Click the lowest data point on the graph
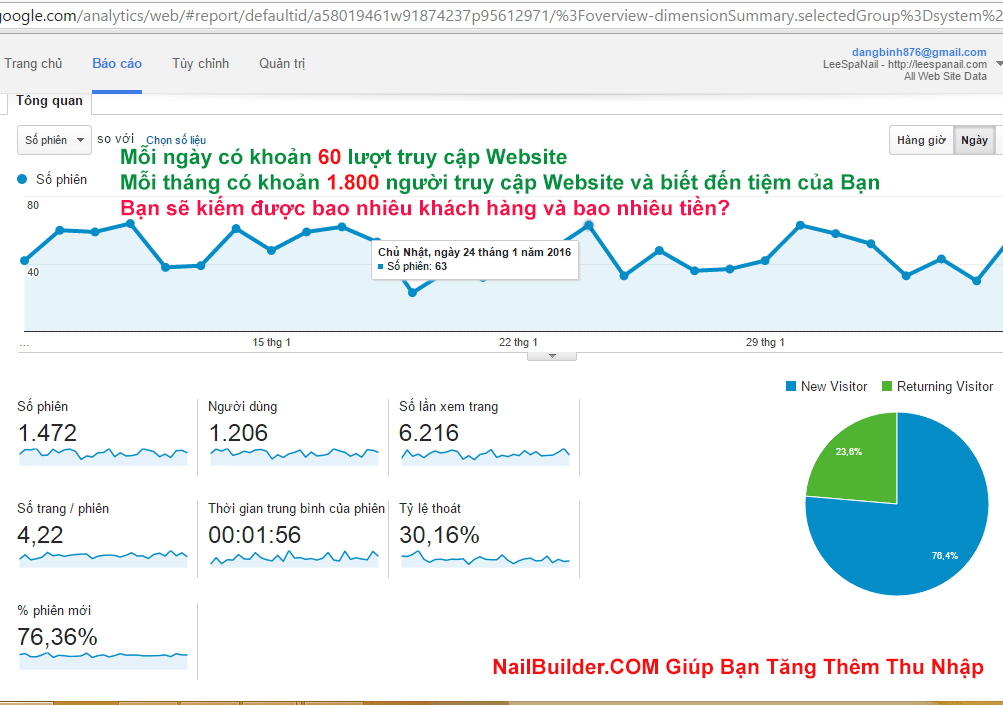Viewport: 1003px width, 705px height. click(x=413, y=292)
